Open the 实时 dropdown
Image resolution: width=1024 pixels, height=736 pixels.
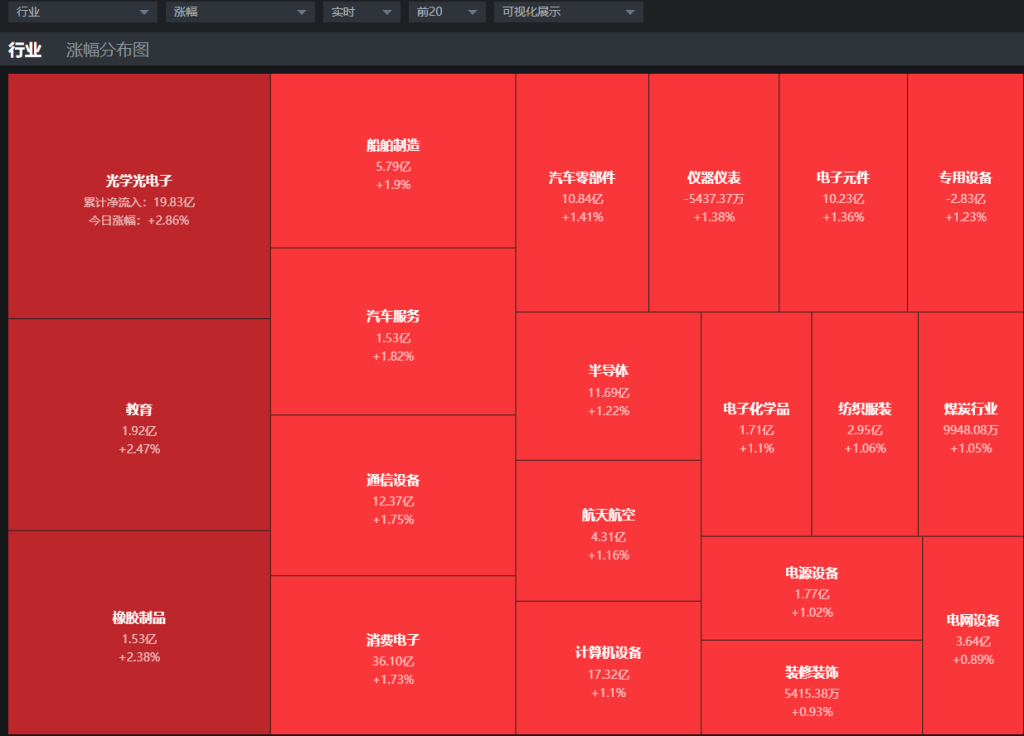(x=361, y=12)
